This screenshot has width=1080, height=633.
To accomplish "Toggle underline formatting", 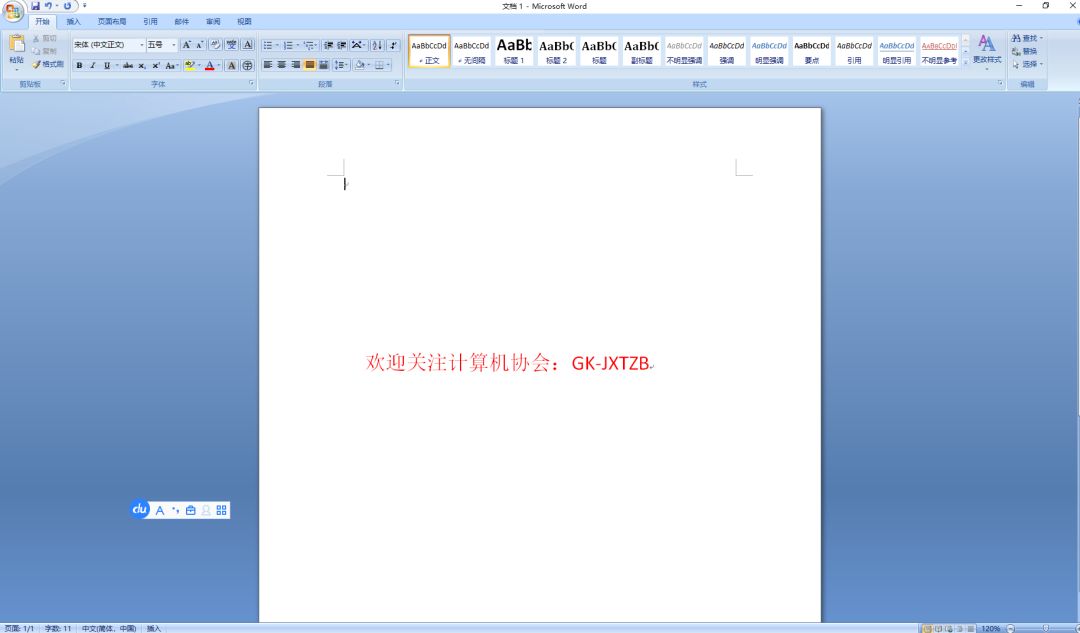I will coord(107,65).
